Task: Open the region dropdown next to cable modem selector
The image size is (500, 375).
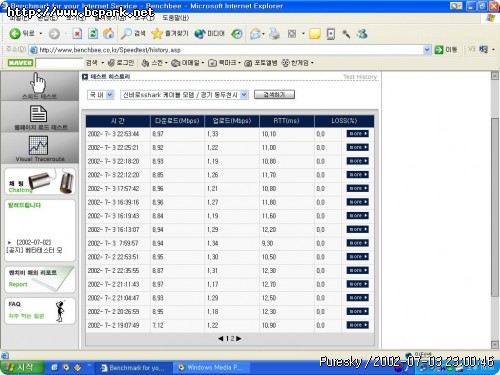Action: [x=101, y=95]
